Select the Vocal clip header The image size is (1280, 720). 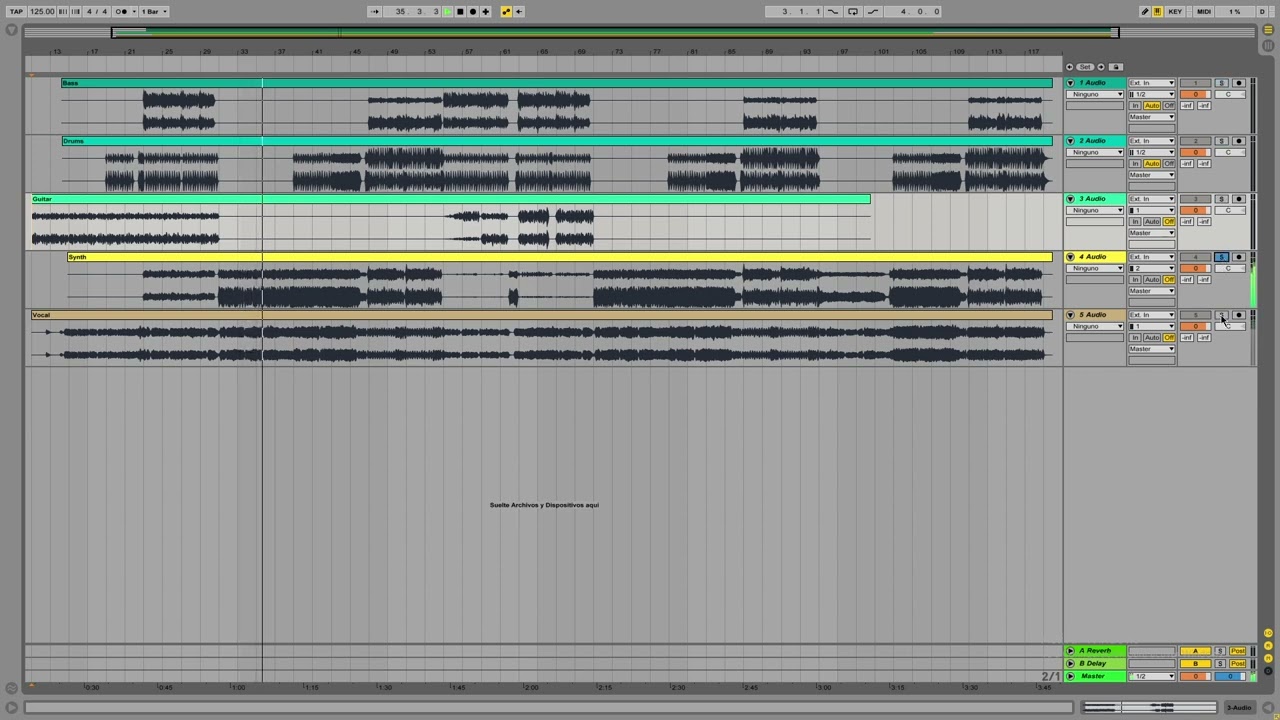541,315
